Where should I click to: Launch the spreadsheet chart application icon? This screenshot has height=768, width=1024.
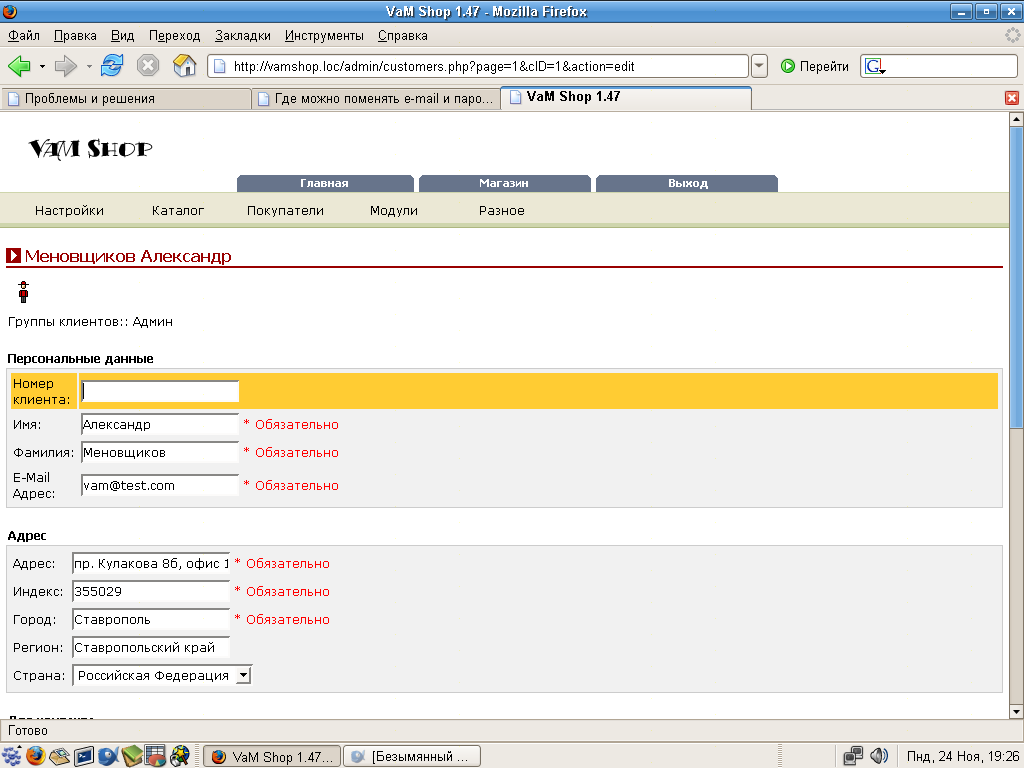pyautogui.click(x=155, y=756)
